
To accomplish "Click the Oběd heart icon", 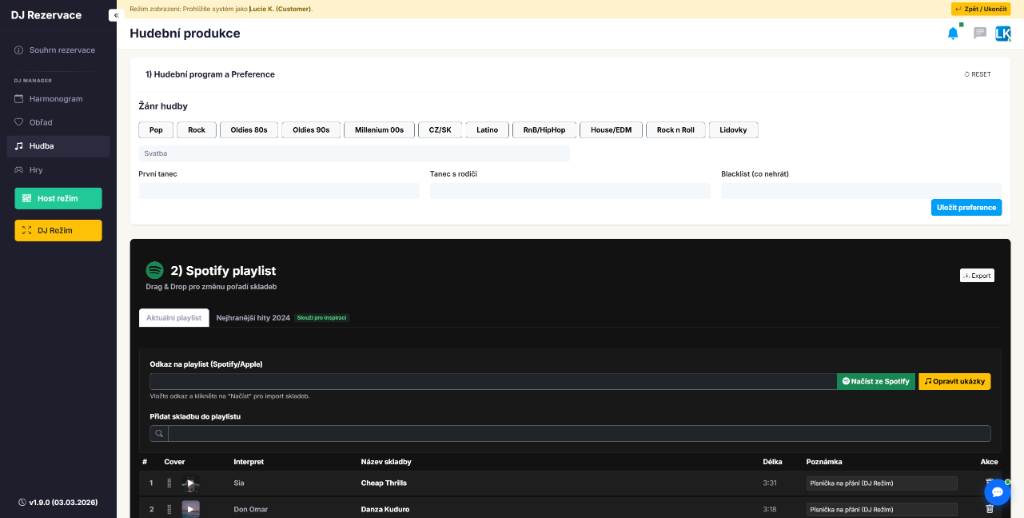I will click(x=18, y=122).
